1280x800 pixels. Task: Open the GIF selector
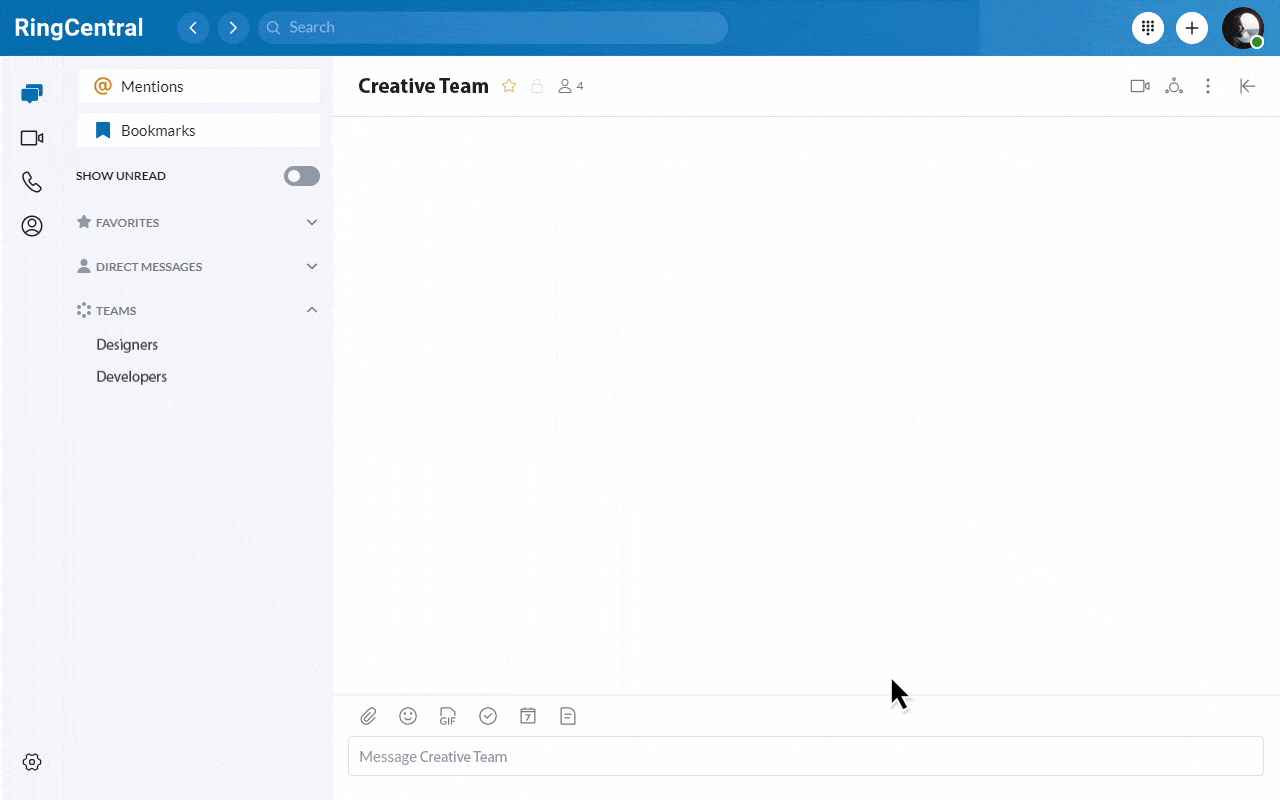(x=448, y=716)
